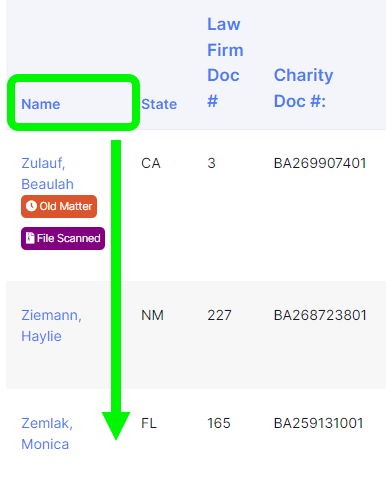Click law firm doc number 165

(219, 423)
